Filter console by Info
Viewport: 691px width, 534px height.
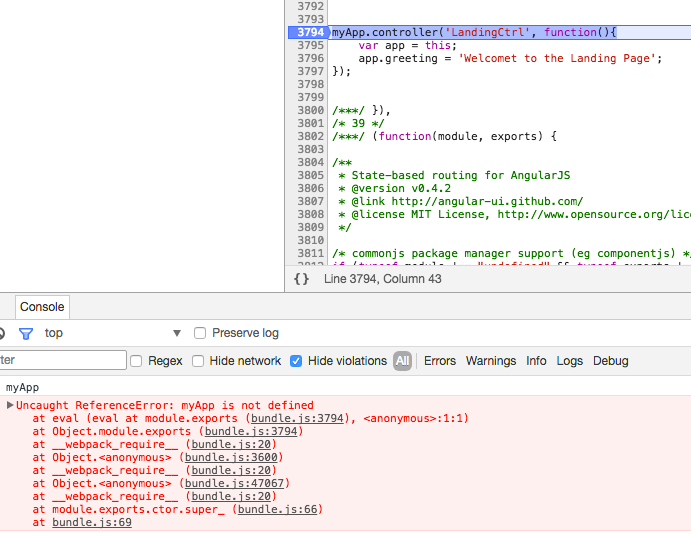pos(536,361)
